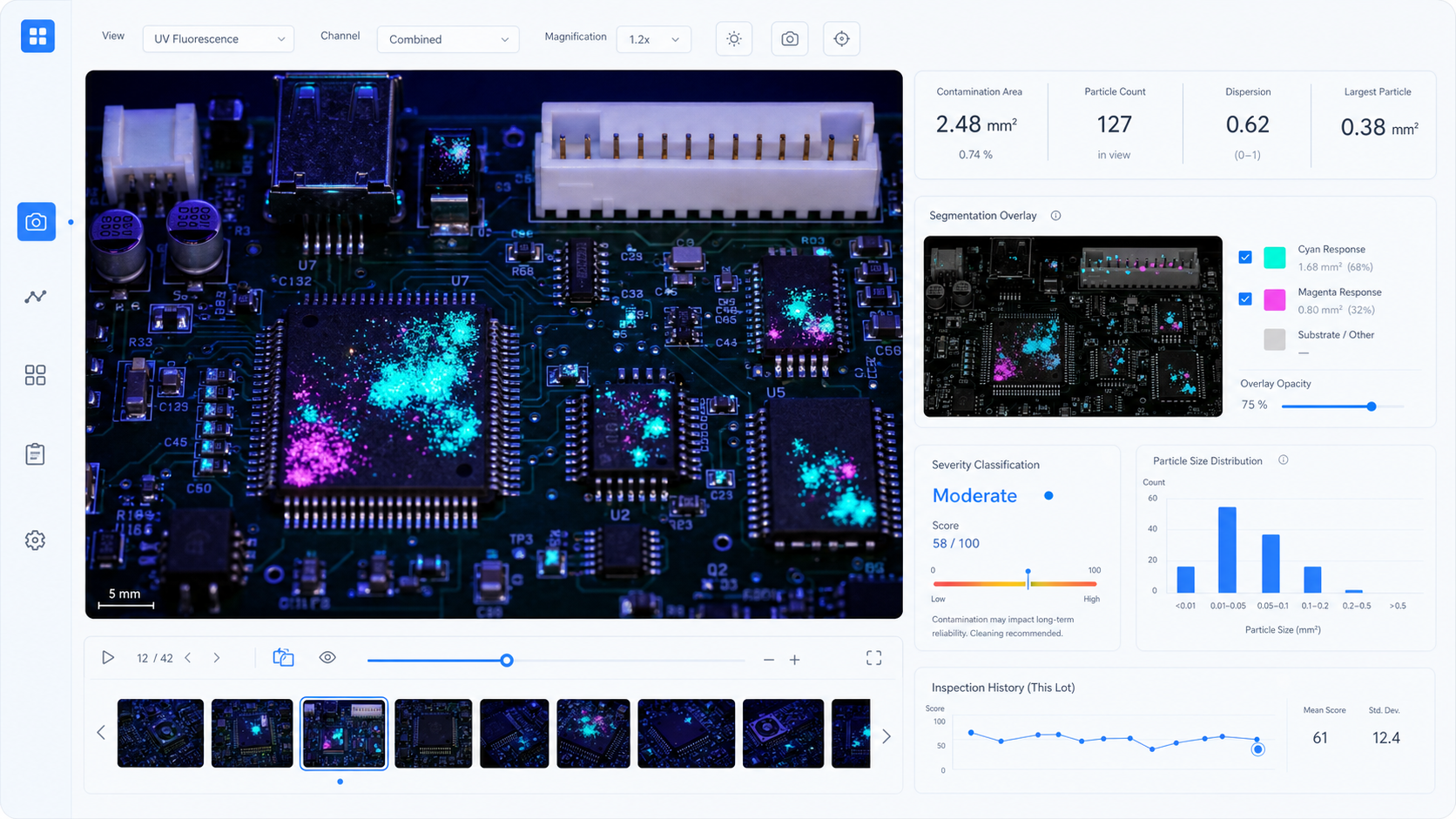
Task: Click the brightness illumination icon
Action: tap(734, 39)
